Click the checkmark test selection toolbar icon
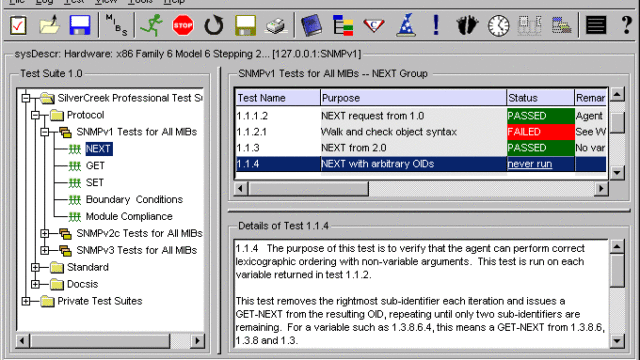The image size is (640, 360). pos(18,25)
